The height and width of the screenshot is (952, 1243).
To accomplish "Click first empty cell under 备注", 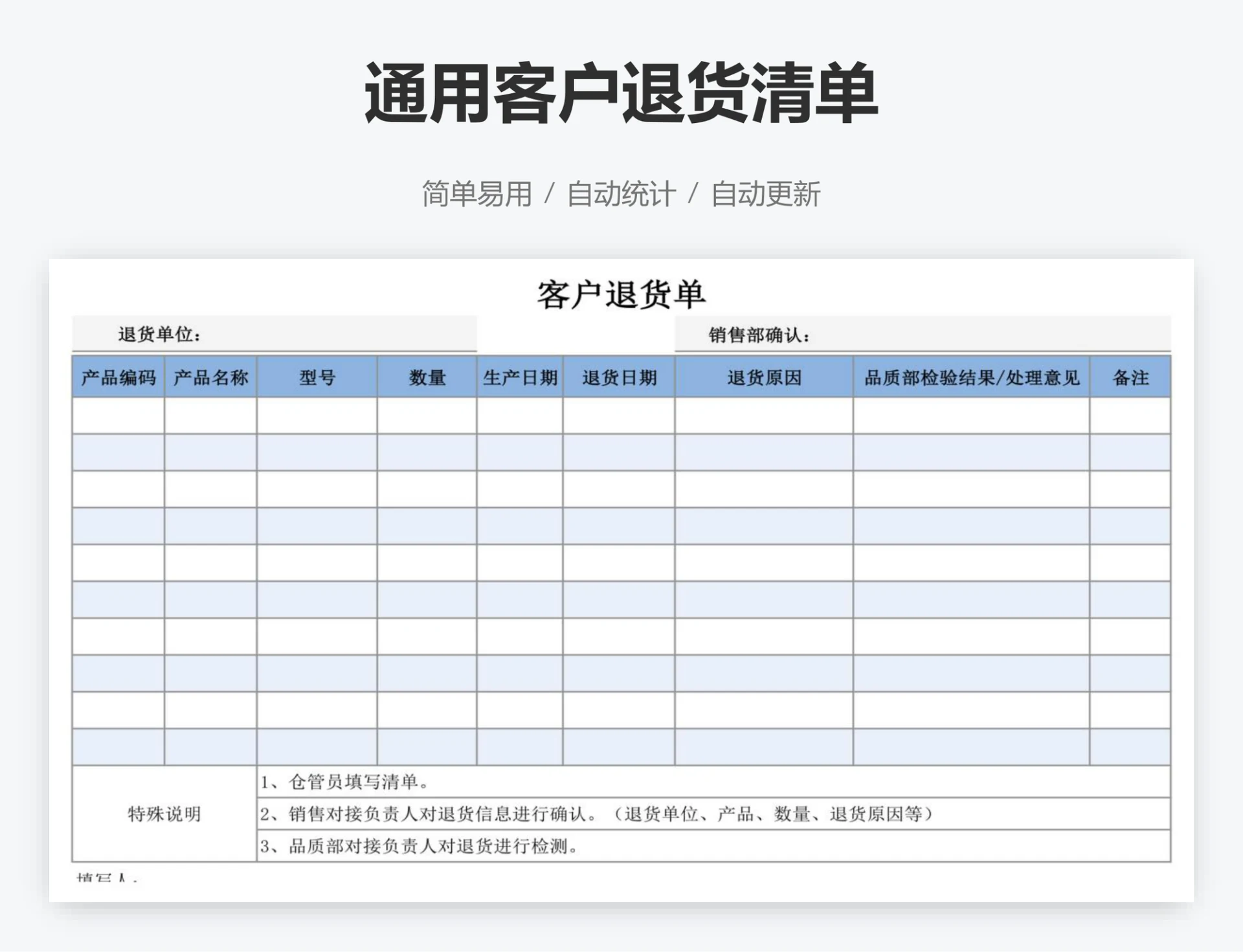I will pos(1130,415).
